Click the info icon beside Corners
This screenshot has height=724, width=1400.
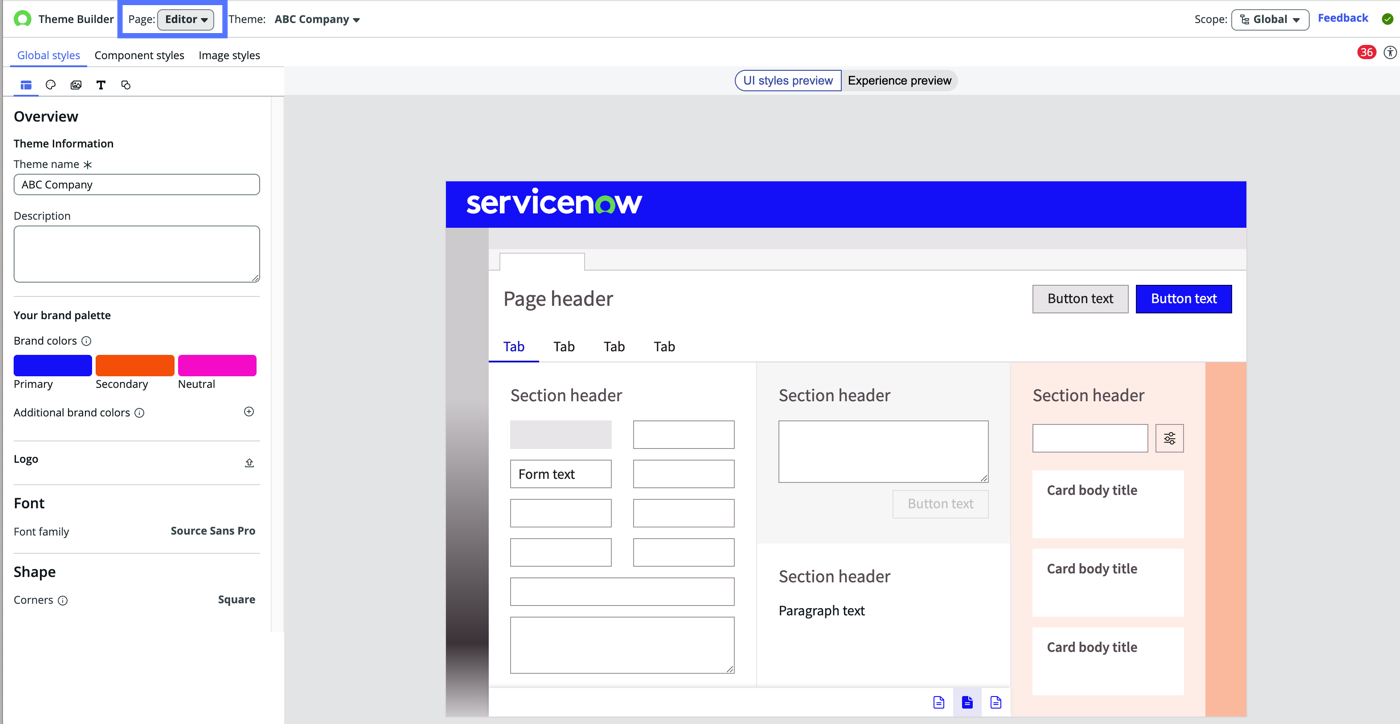pyautogui.click(x=63, y=601)
